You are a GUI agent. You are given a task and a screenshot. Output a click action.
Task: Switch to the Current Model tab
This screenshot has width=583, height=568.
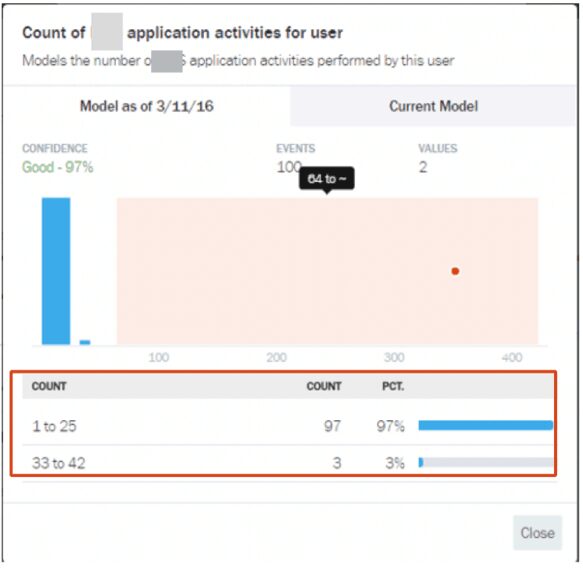[x=433, y=106]
